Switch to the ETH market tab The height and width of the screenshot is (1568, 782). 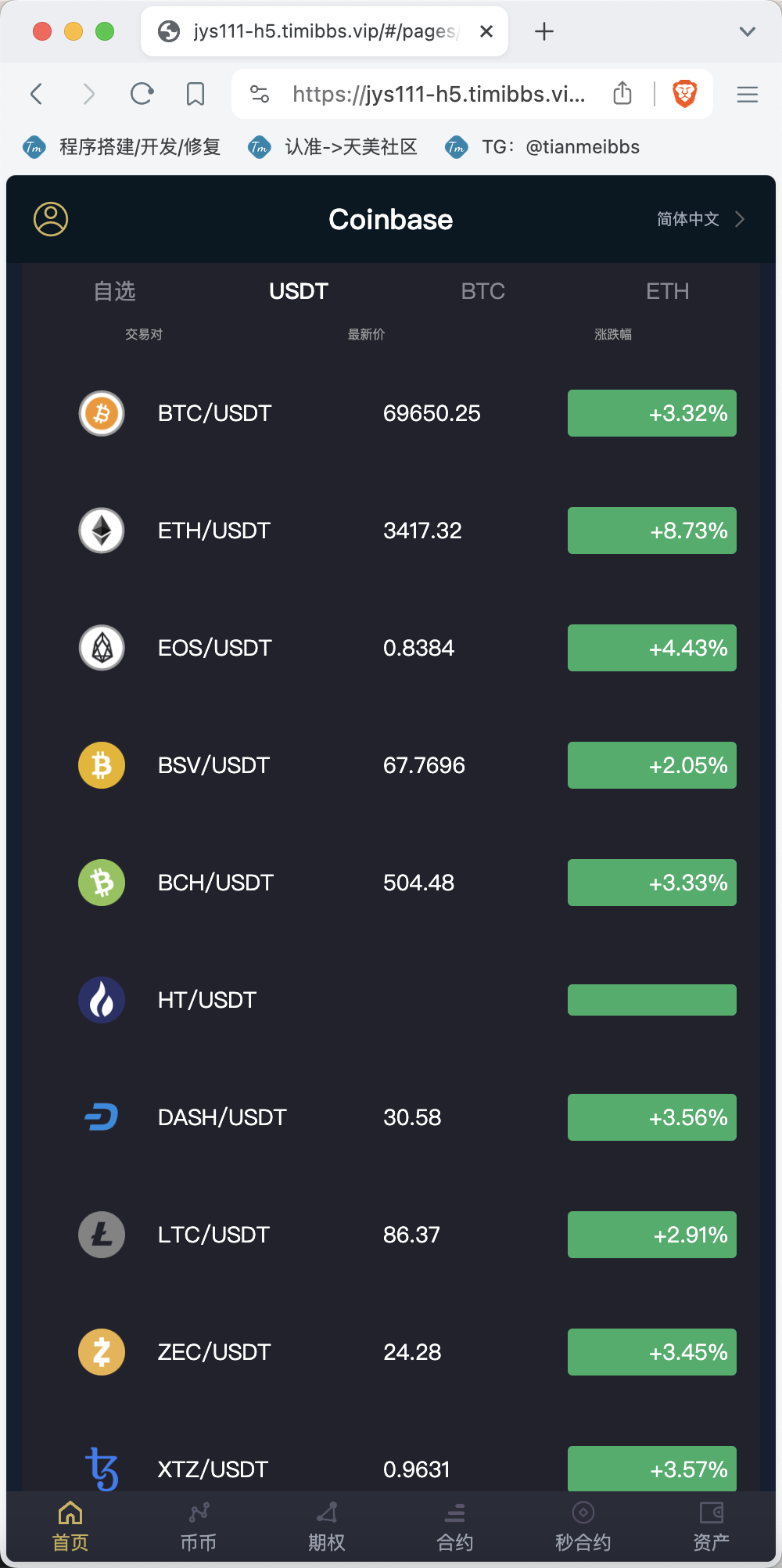[667, 291]
